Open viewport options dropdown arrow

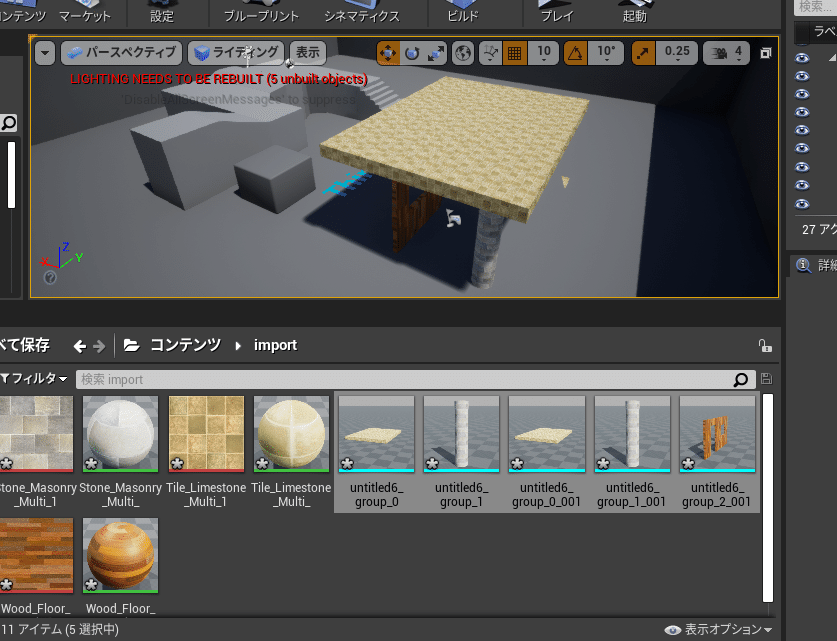point(45,53)
